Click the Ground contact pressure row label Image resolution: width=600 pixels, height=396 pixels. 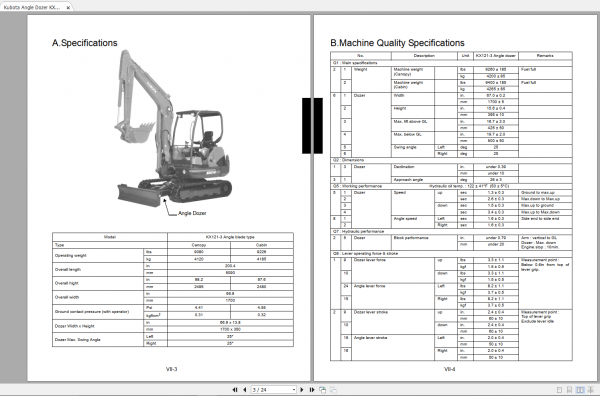pyautogui.click(x=92, y=312)
